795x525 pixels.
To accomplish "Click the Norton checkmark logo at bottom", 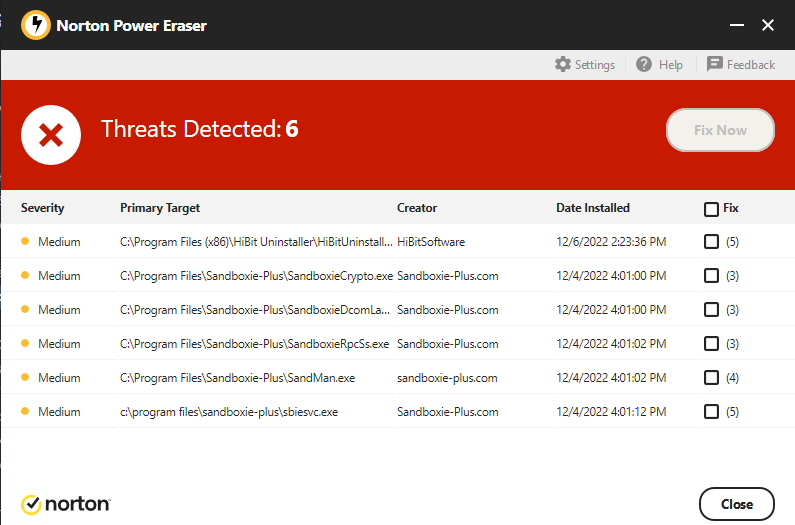I will pyautogui.click(x=31, y=504).
